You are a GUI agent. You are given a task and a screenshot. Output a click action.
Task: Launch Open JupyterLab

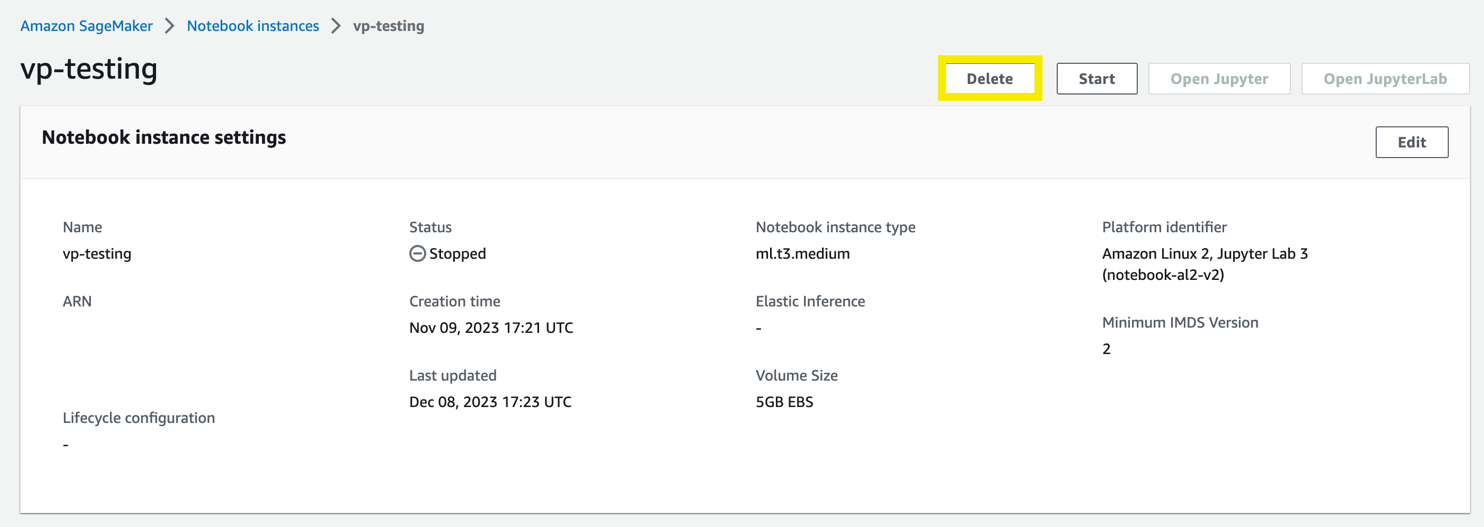coord(1384,79)
